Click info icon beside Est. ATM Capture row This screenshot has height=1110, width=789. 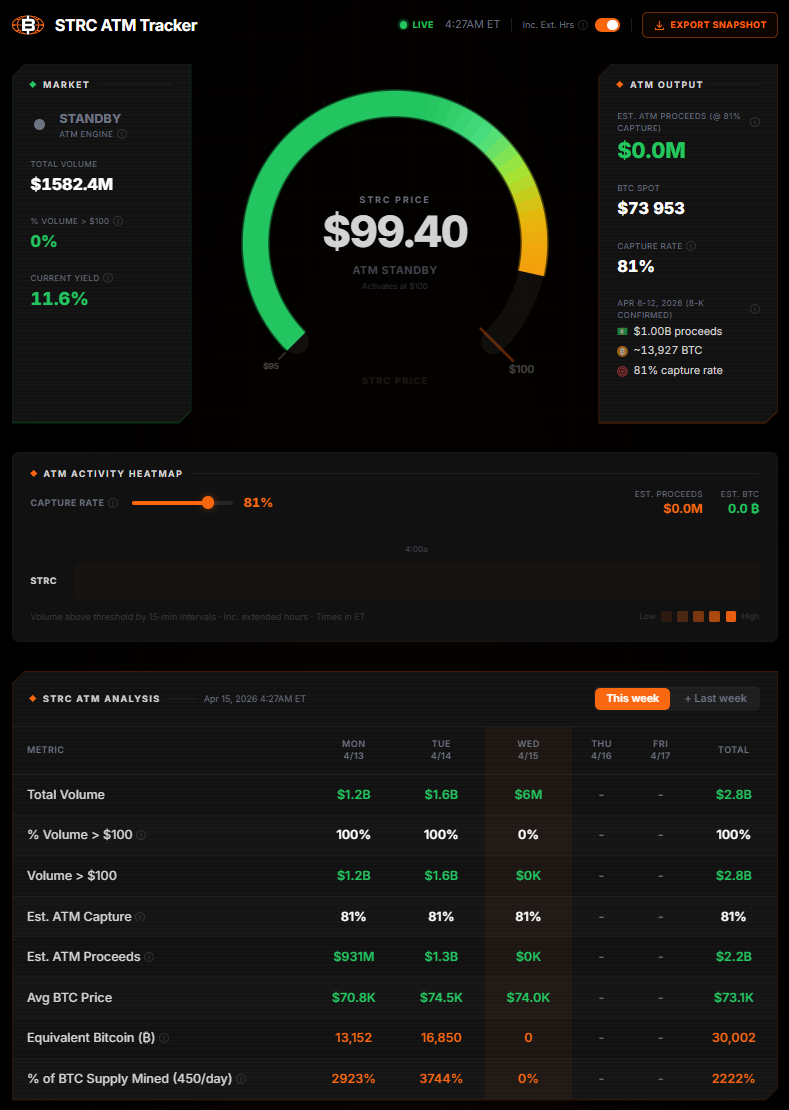tap(140, 917)
